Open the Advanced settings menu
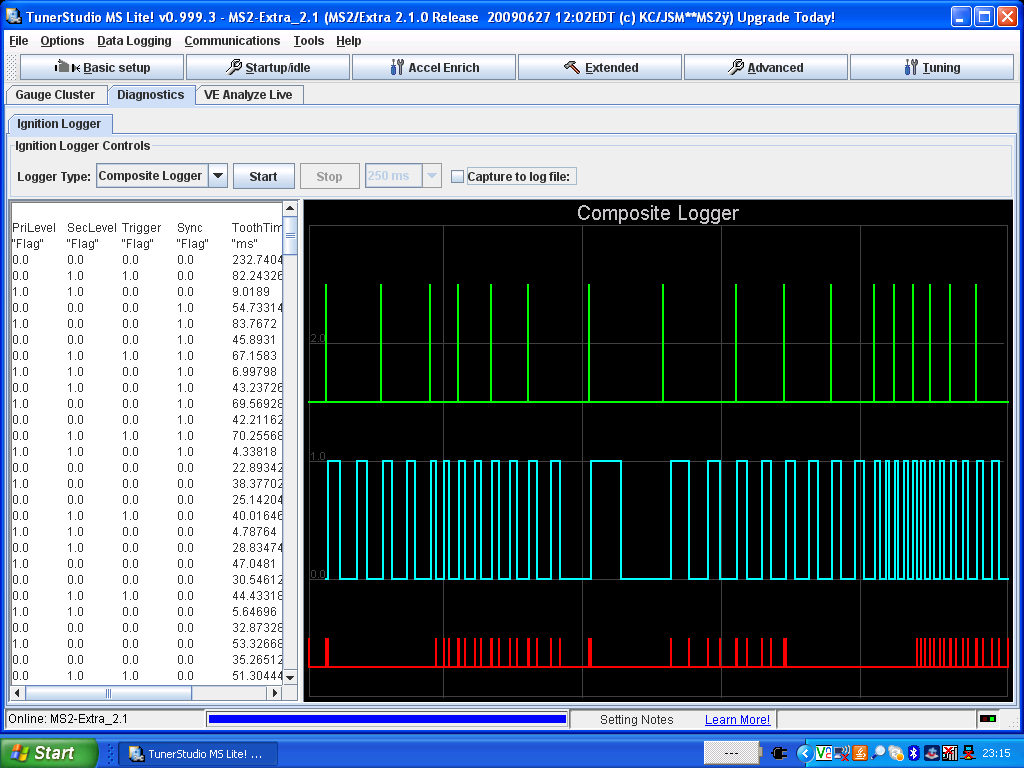This screenshot has width=1024, height=768. tap(766, 68)
